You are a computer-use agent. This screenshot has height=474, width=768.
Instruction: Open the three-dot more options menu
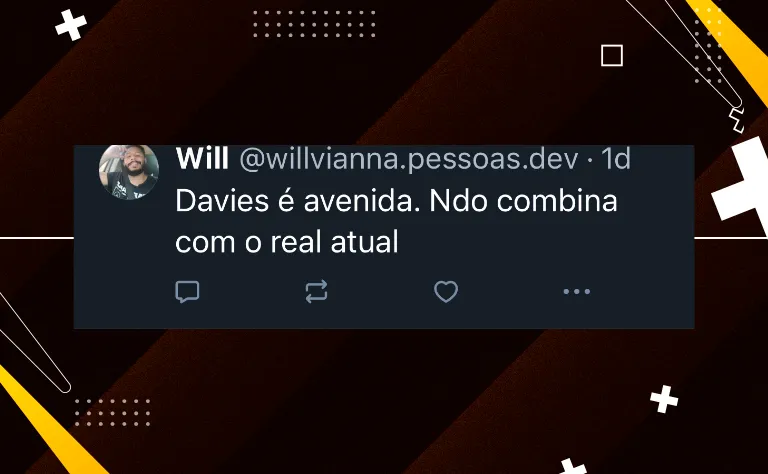(576, 291)
